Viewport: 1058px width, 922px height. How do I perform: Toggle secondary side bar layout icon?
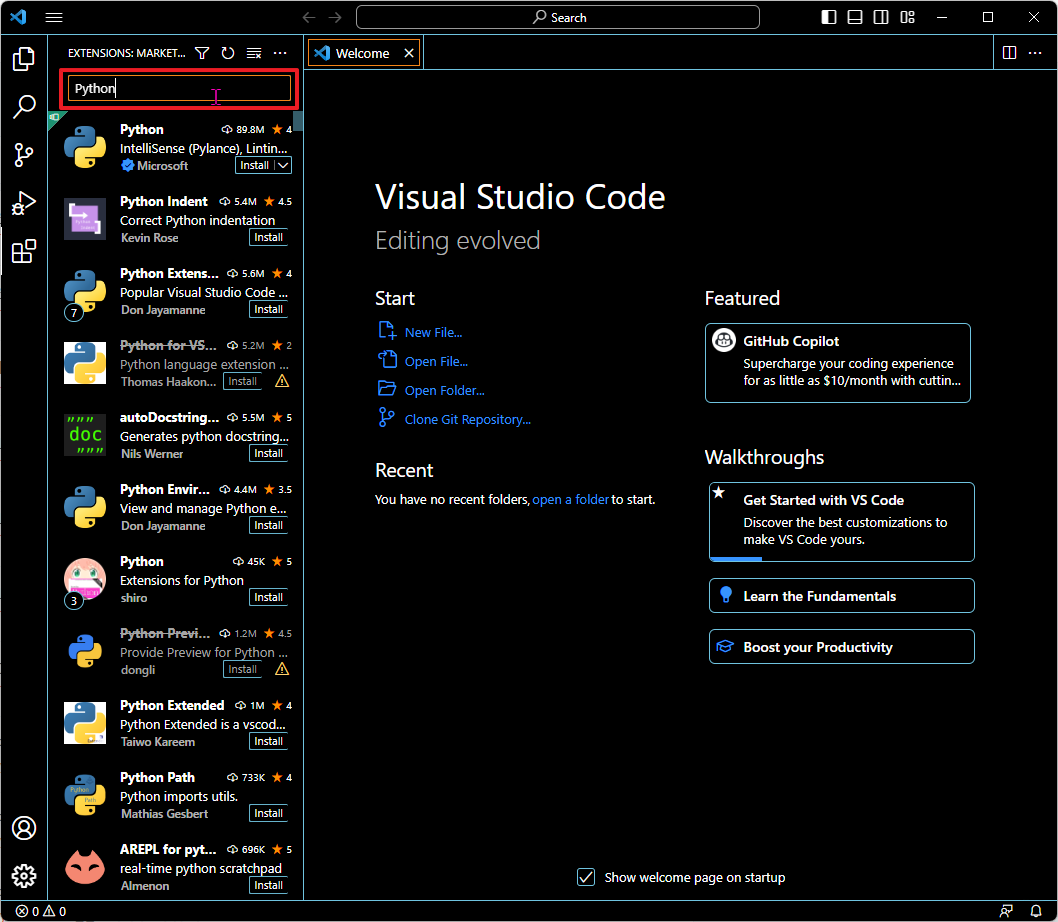click(x=881, y=18)
